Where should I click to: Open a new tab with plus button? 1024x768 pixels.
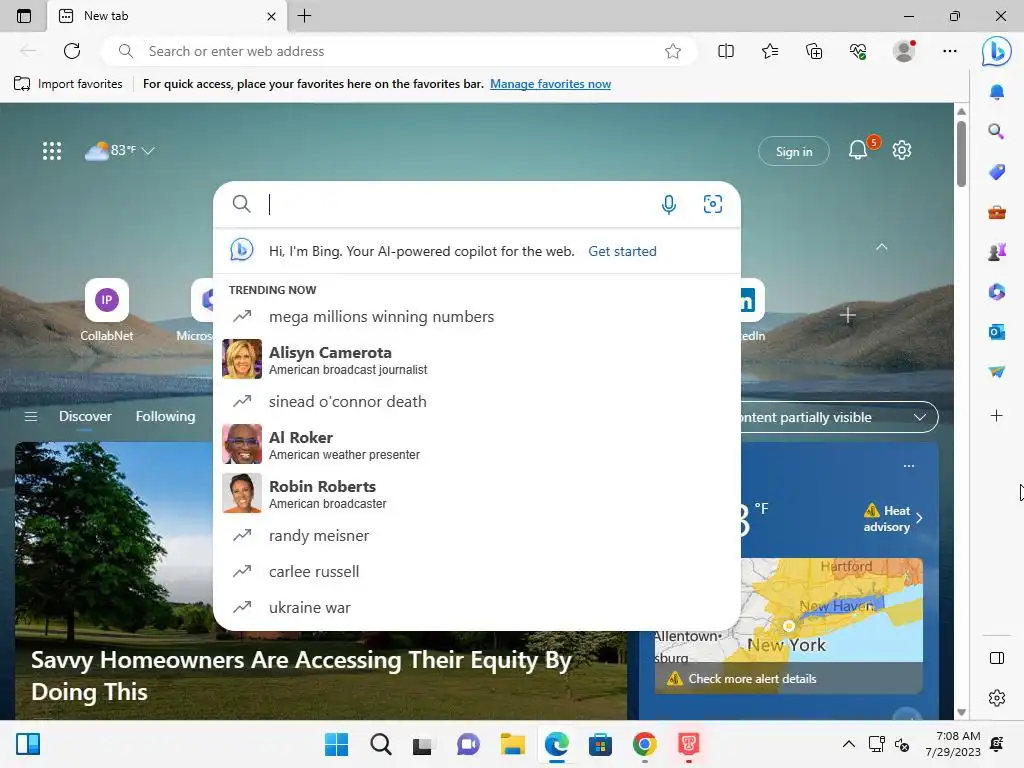pyautogui.click(x=304, y=16)
